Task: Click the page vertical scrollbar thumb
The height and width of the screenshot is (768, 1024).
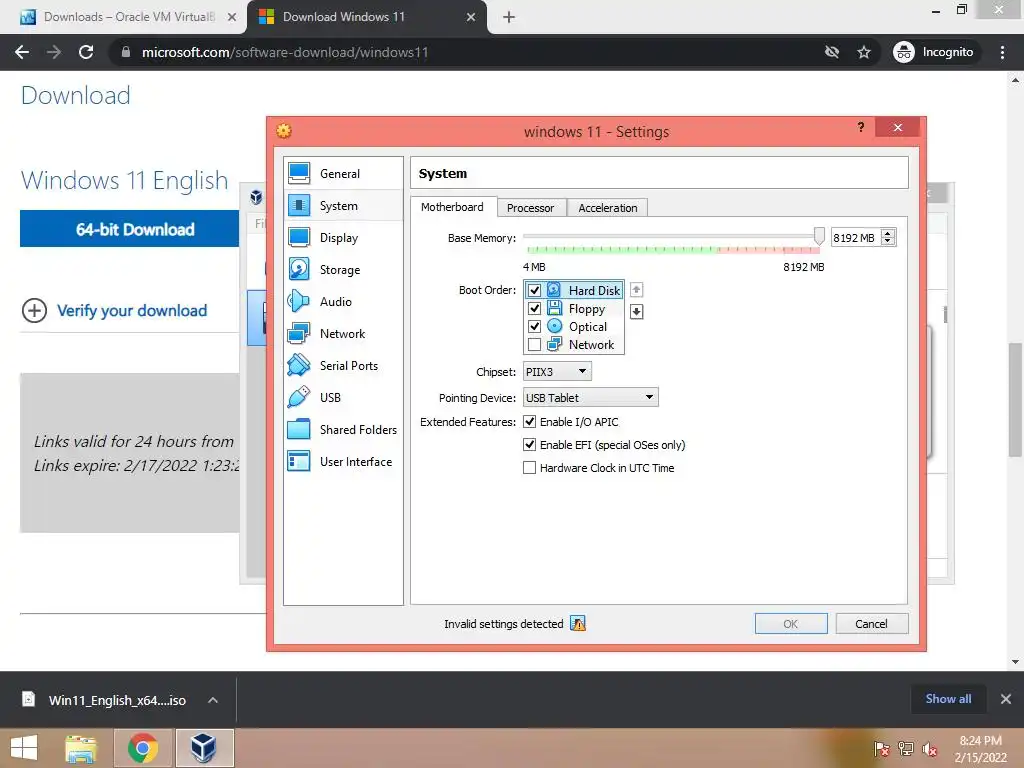Action: pyautogui.click(x=1015, y=398)
